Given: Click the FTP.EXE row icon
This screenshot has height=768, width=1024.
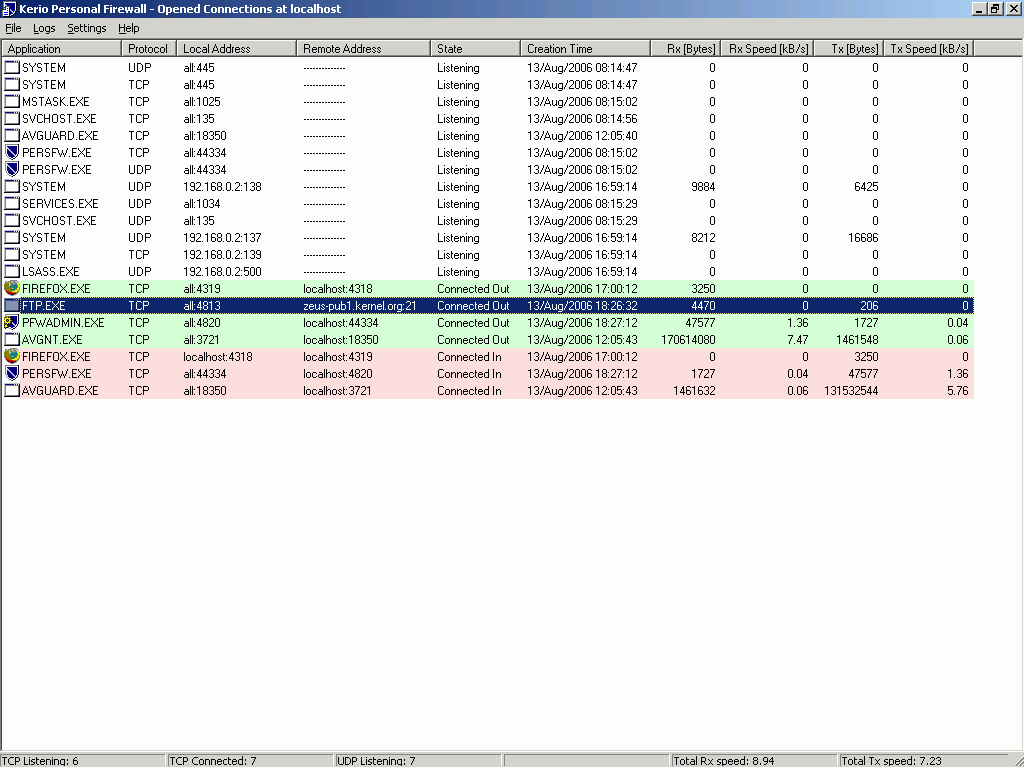Looking at the screenshot, I should click(x=12, y=305).
